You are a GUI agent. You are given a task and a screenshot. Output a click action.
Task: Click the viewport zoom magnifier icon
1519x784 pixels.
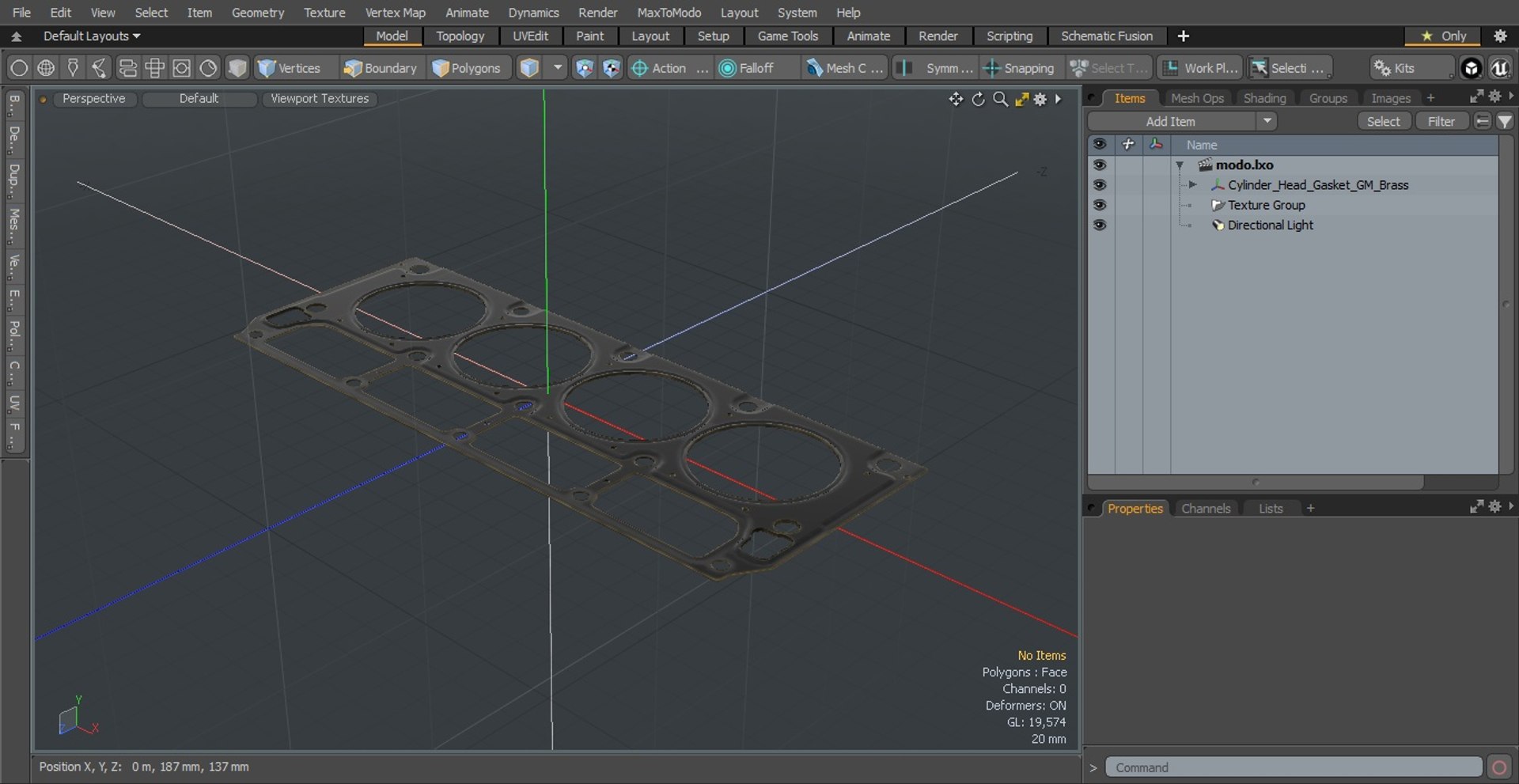click(1000, 99)
